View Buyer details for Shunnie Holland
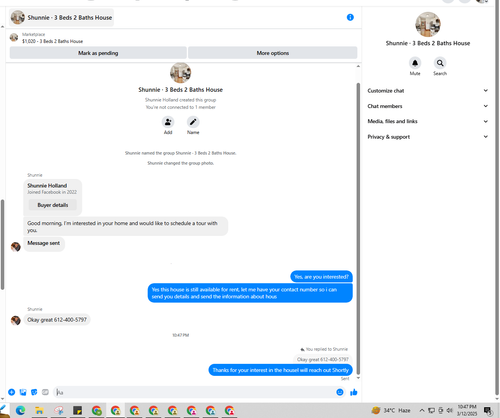 point(53,205)
